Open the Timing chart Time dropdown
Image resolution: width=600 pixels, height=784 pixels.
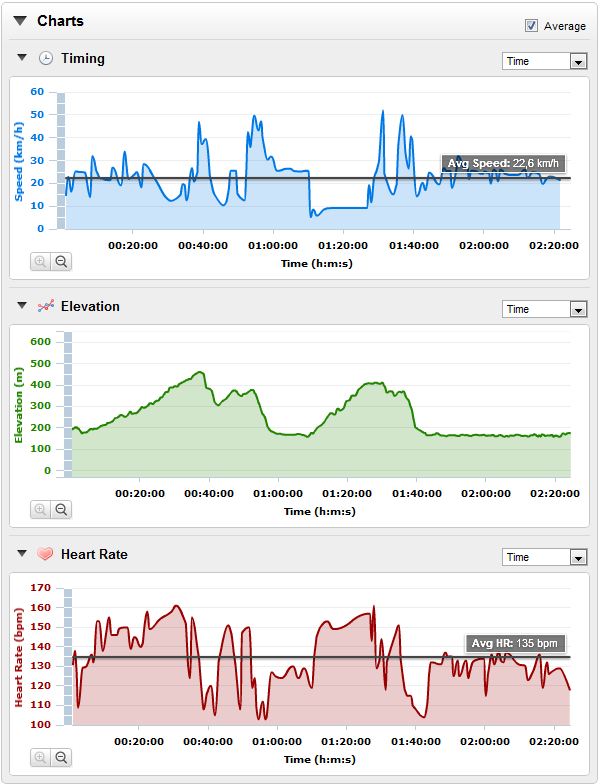pyautogui.click(x=544, y=62)
